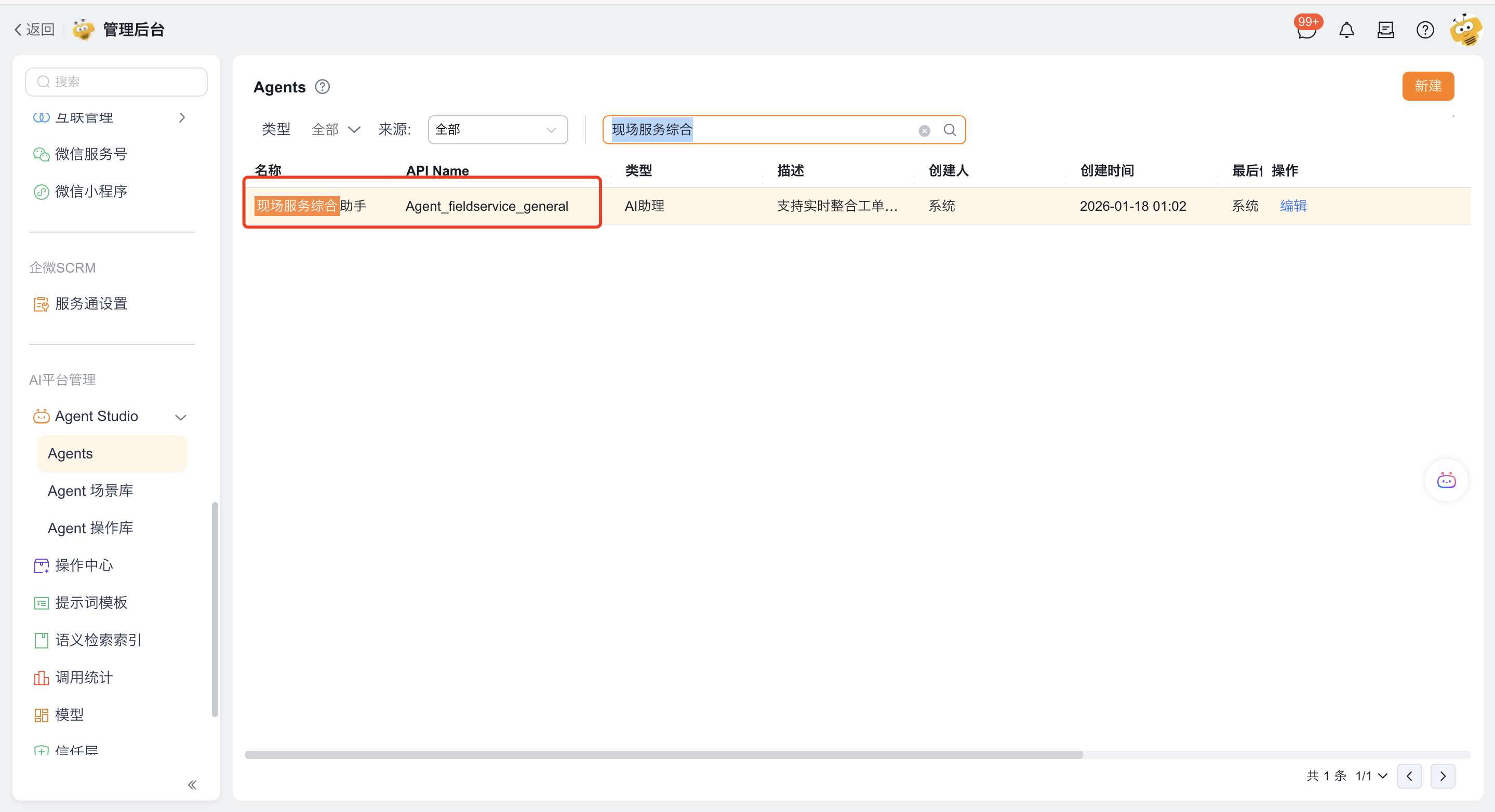
Task: Collapse the sidebar with double-chevron icon
Action: coord(192,784)
